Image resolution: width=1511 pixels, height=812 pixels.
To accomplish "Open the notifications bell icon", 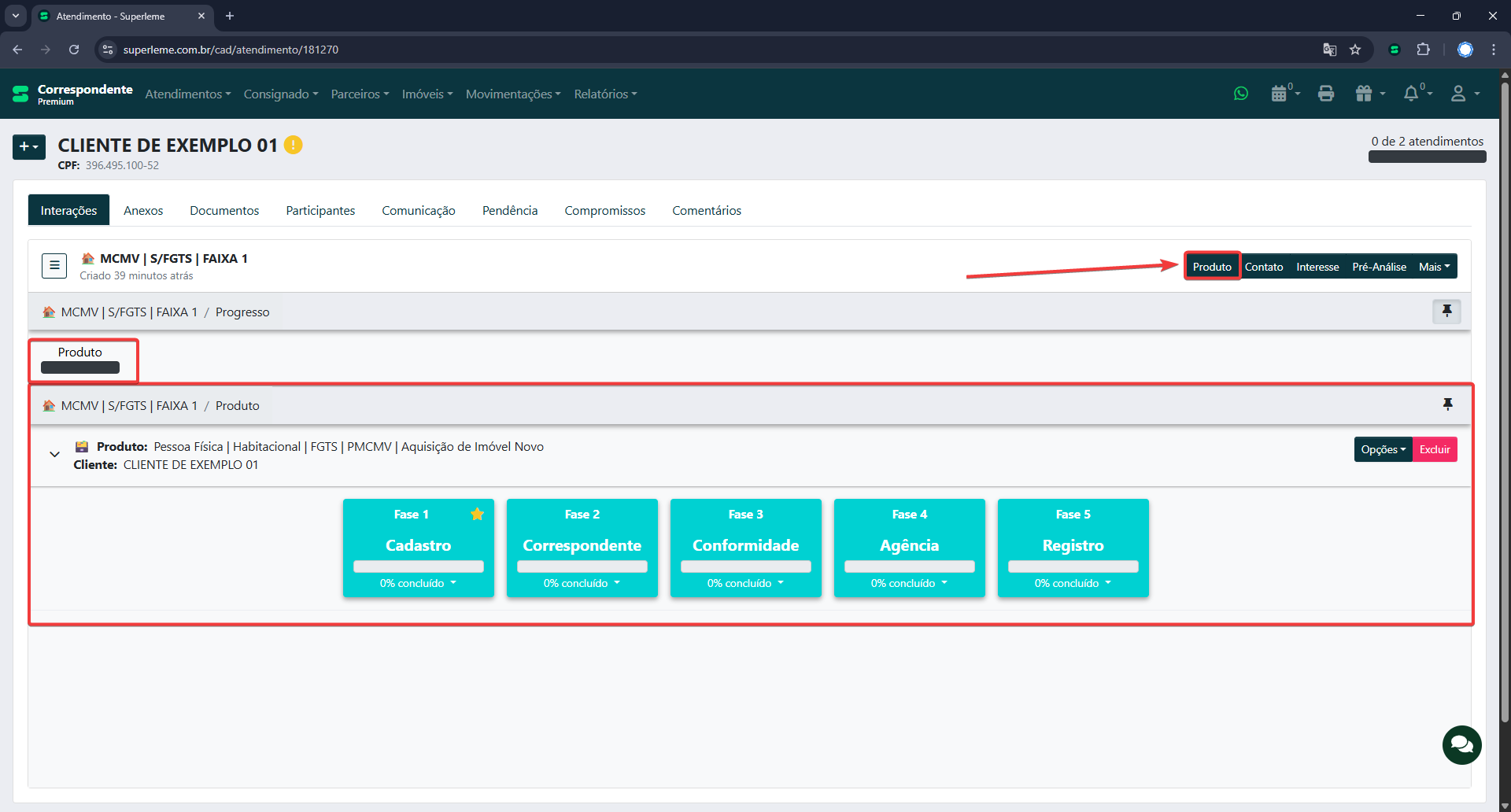I will point(1411,94).
